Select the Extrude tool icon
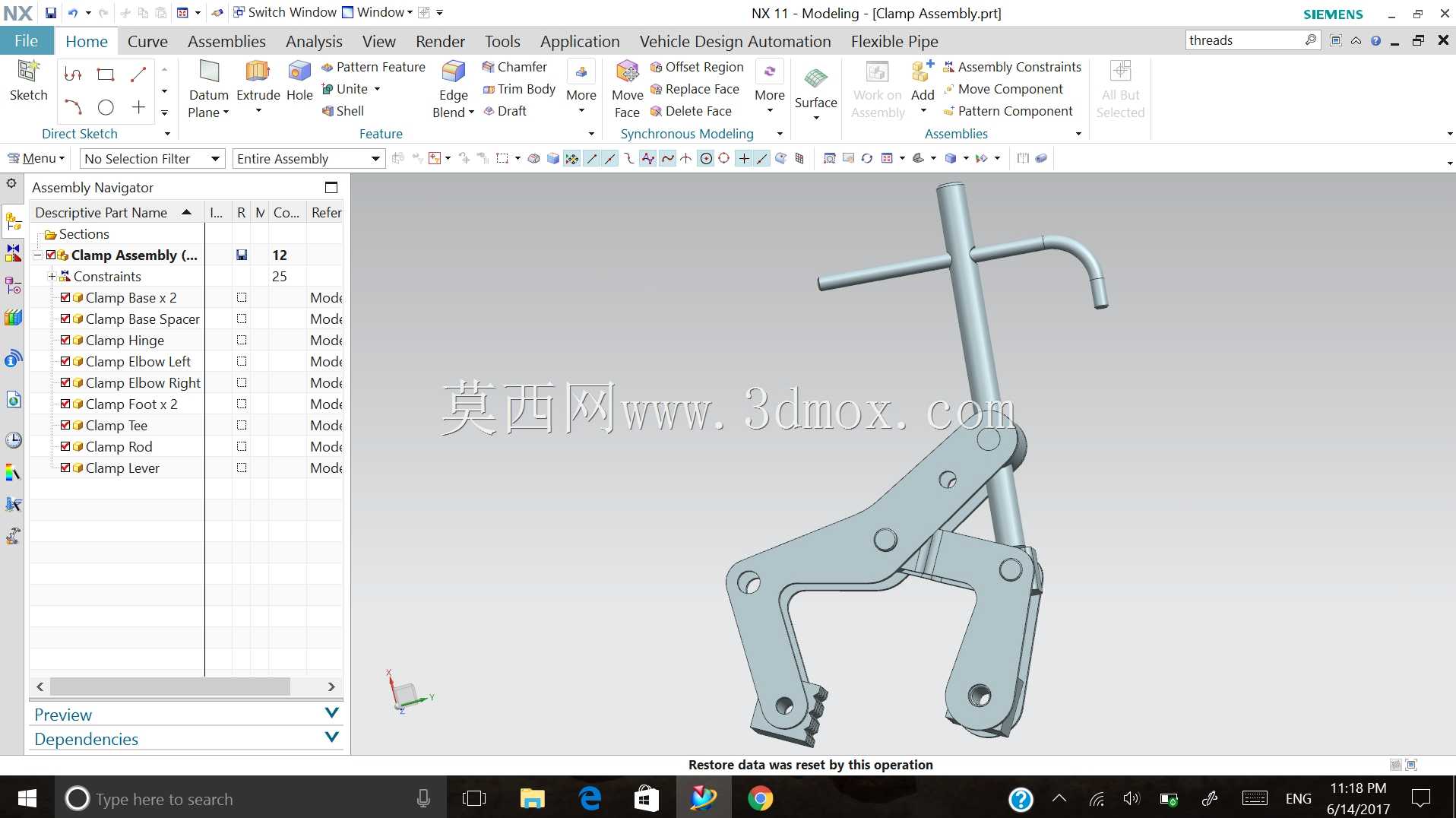 click(x=258, y=72)
